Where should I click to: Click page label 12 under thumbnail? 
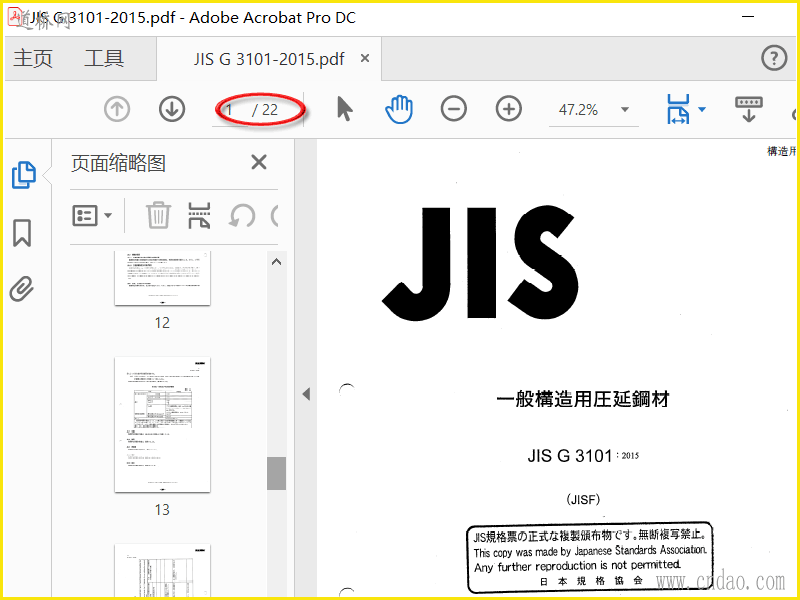162,323
